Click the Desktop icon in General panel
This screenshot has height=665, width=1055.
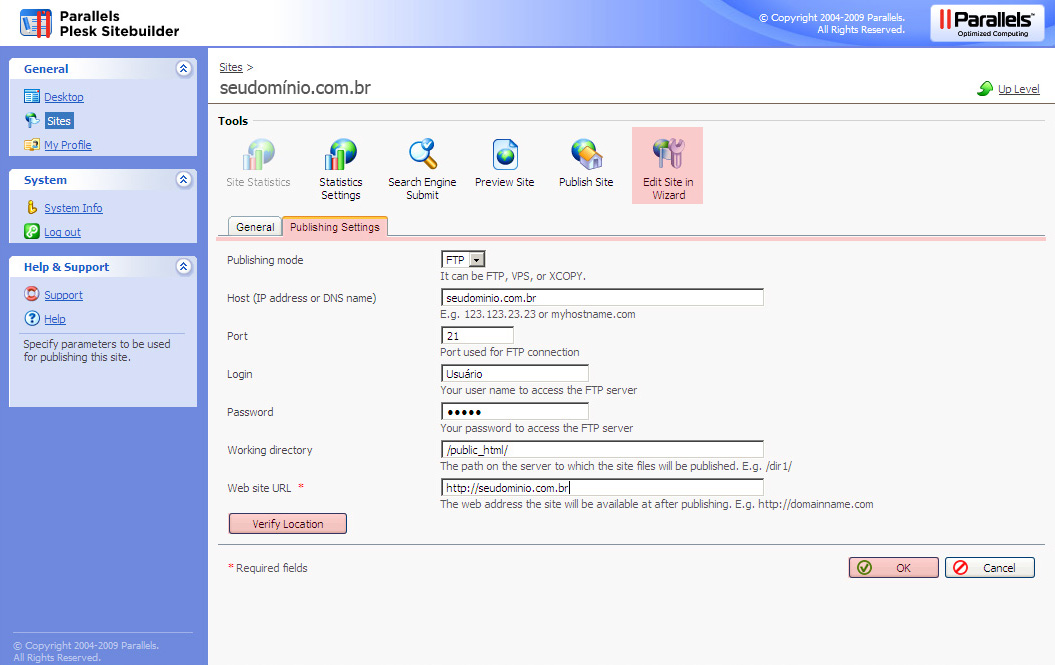coord(32,96)
